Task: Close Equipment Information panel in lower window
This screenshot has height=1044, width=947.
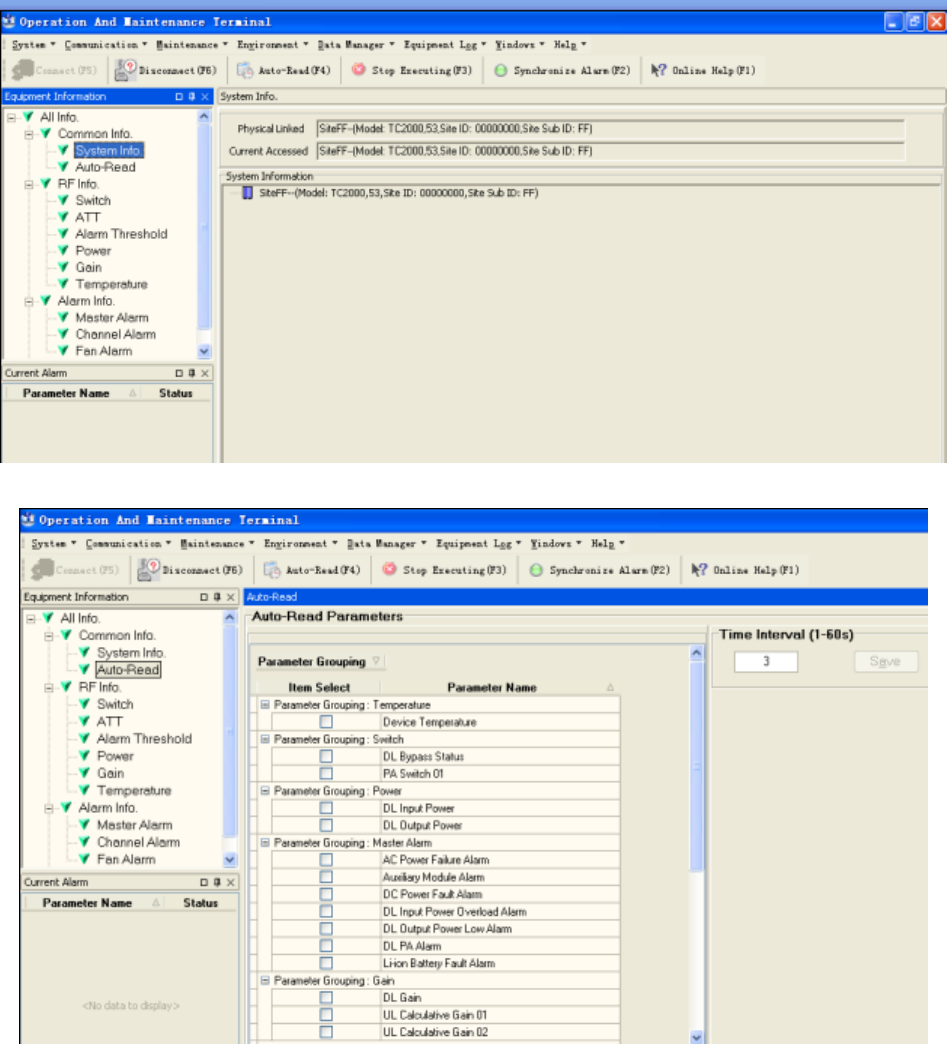Action: [x=230, y=597]
